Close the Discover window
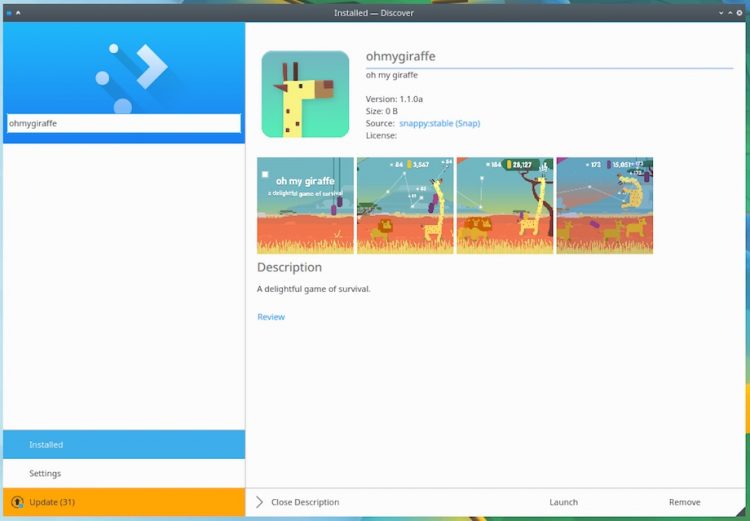The width and height of the screenshot is (750, 521). tap(739, 13)
